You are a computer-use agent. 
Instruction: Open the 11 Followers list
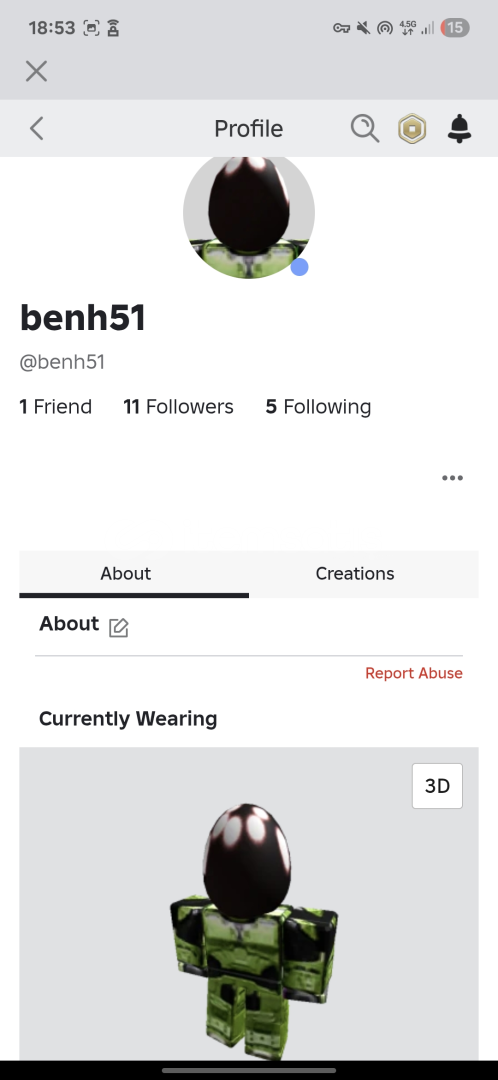[x=178, y=406]
